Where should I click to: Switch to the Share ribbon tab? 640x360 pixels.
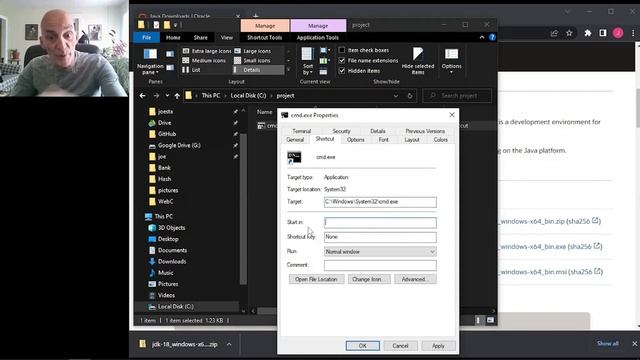point(200,38)
